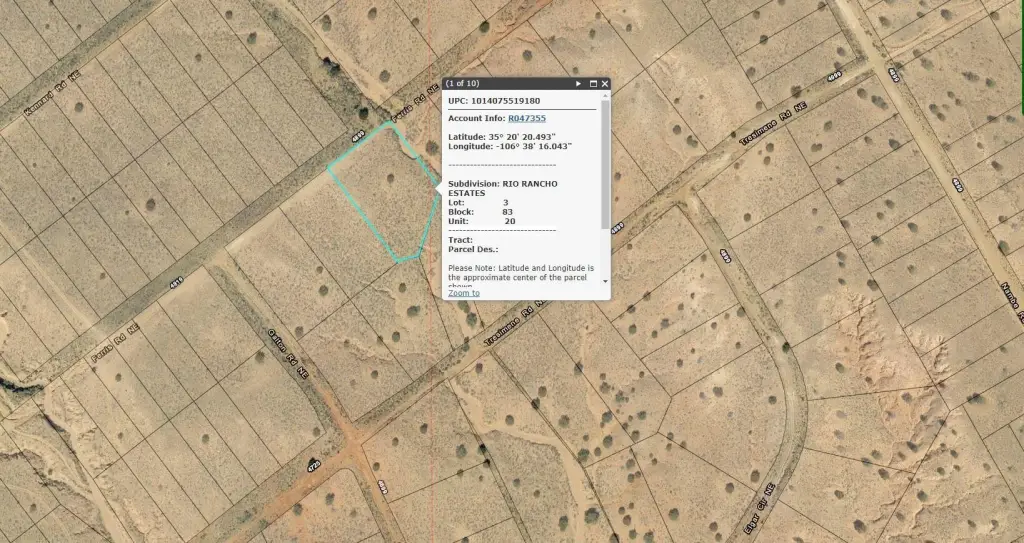Click the "(1 of 10)" popup title
Viewport: 1024px width, 543px height.
[x=463, y=84]
